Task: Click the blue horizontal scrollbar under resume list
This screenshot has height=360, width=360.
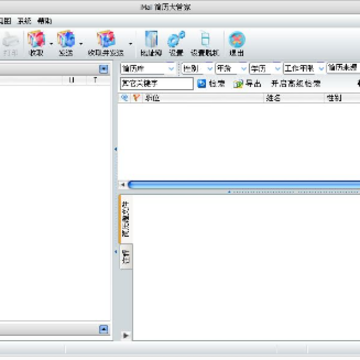Action: pyautogui.click(x=244, y=184)
